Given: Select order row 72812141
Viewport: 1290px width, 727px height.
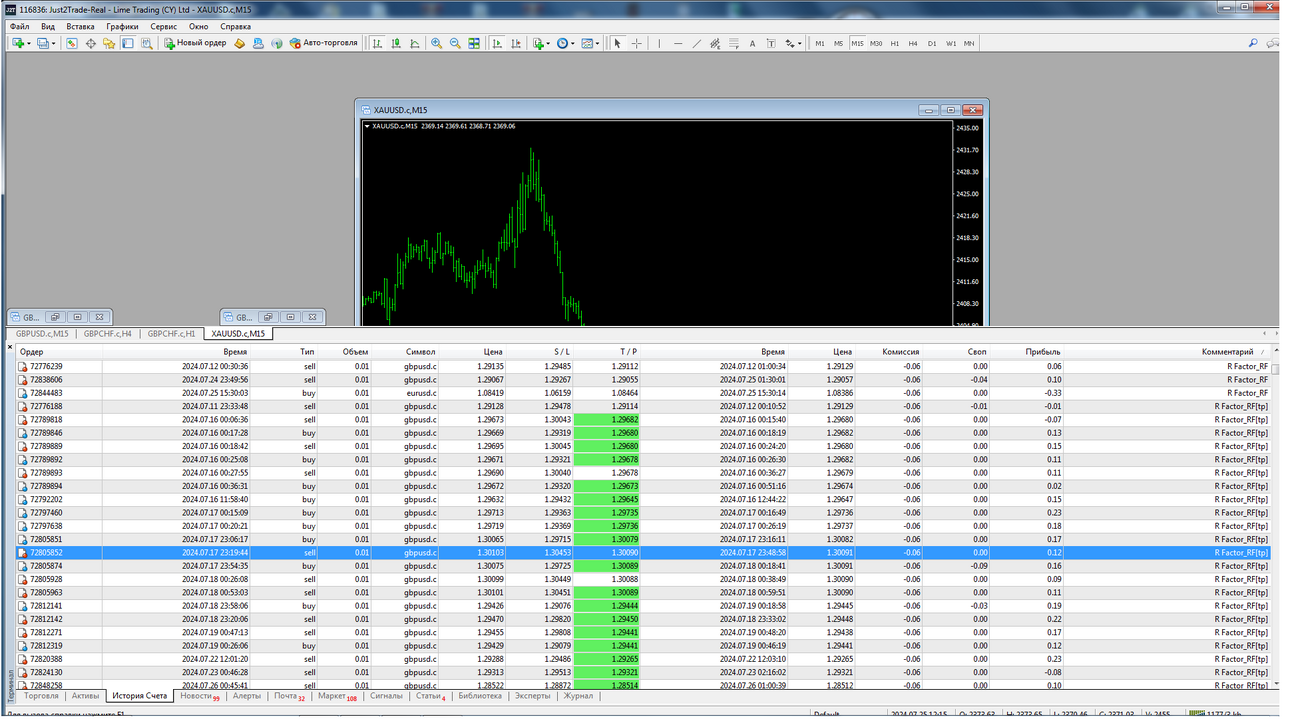Looking at the screenshot, I should coord(643,605).
